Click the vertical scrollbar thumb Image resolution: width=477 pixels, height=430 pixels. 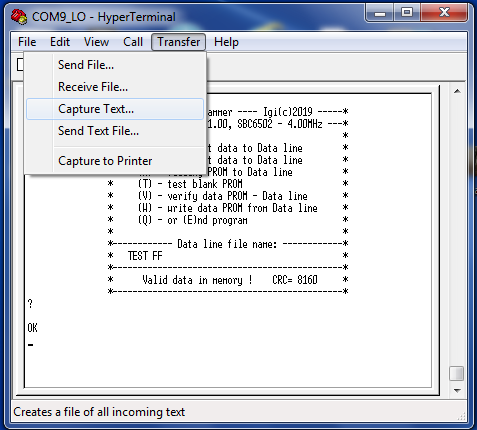[x=457, y=373]
